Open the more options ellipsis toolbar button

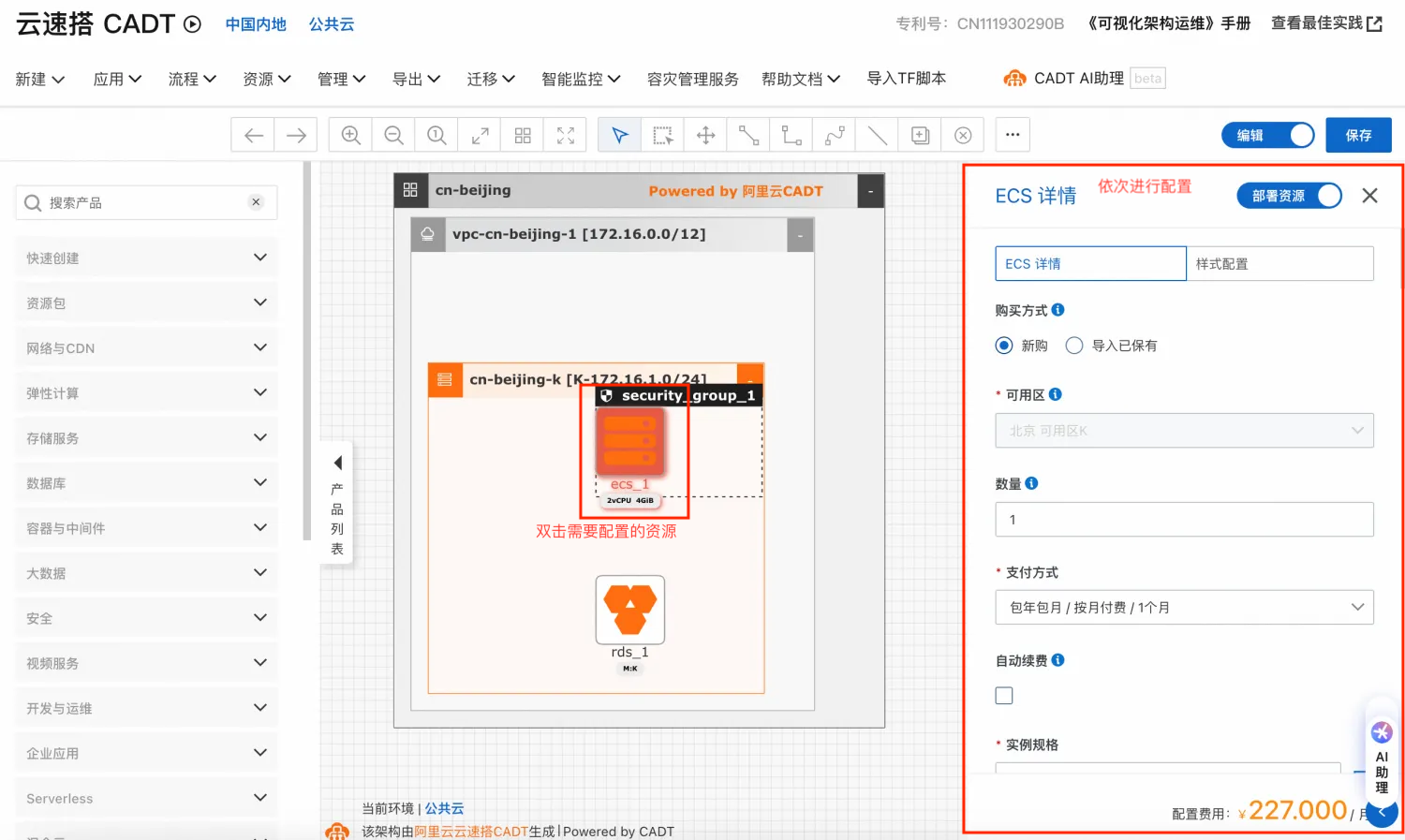[x=1013, y=135]
